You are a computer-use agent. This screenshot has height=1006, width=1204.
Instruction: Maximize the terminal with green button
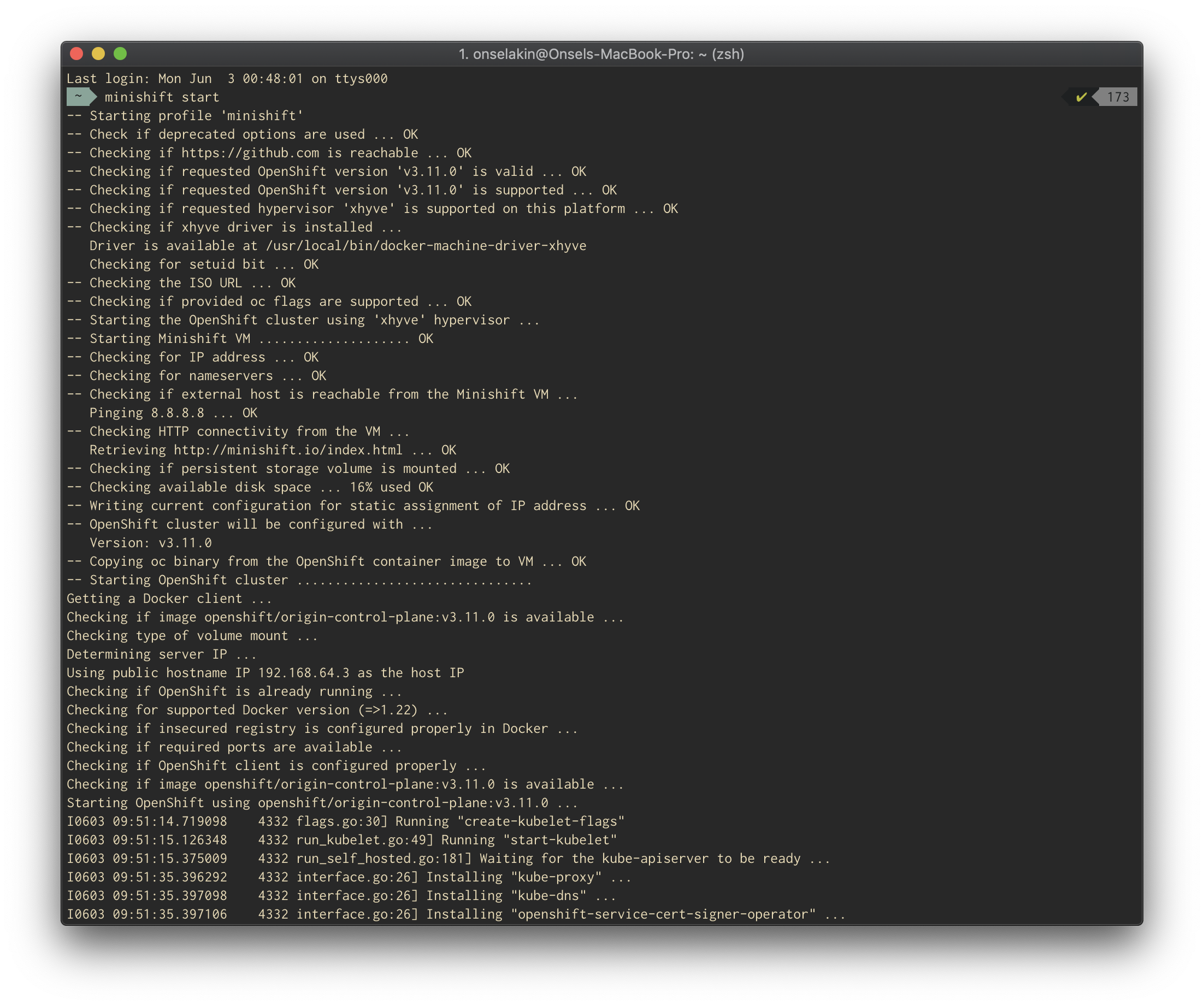click(120, 54)
